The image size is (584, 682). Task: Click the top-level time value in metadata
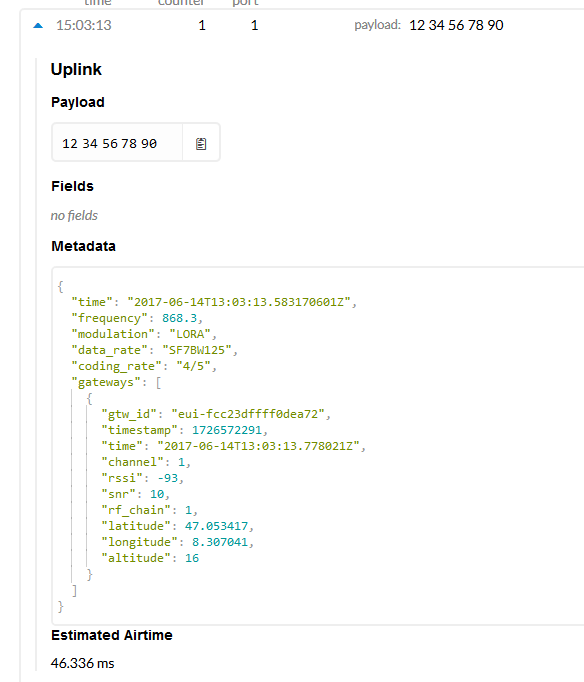pos(239,302)
